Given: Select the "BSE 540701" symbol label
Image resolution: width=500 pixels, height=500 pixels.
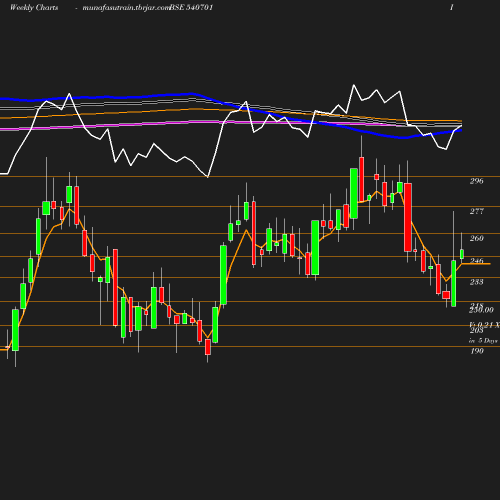Looking at the screenshot, I should tap(191, 7).
